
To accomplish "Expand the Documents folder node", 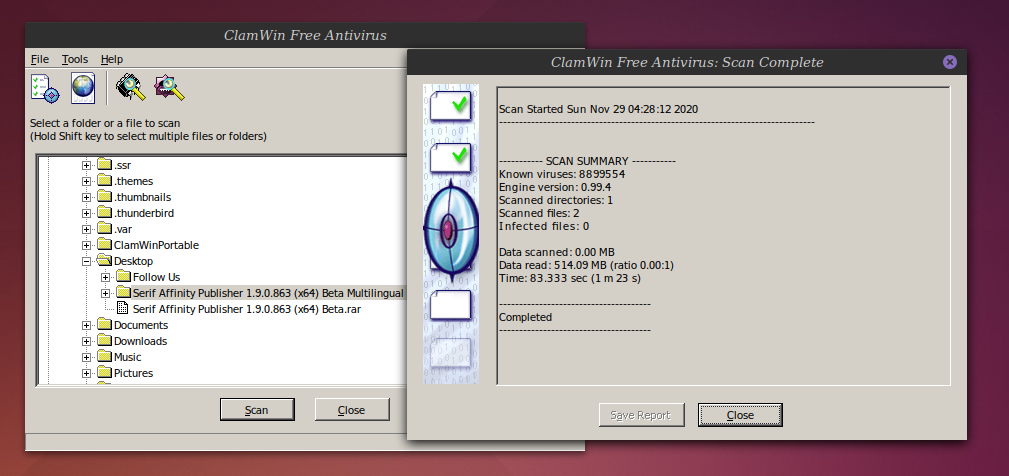I will coord(86,325).
